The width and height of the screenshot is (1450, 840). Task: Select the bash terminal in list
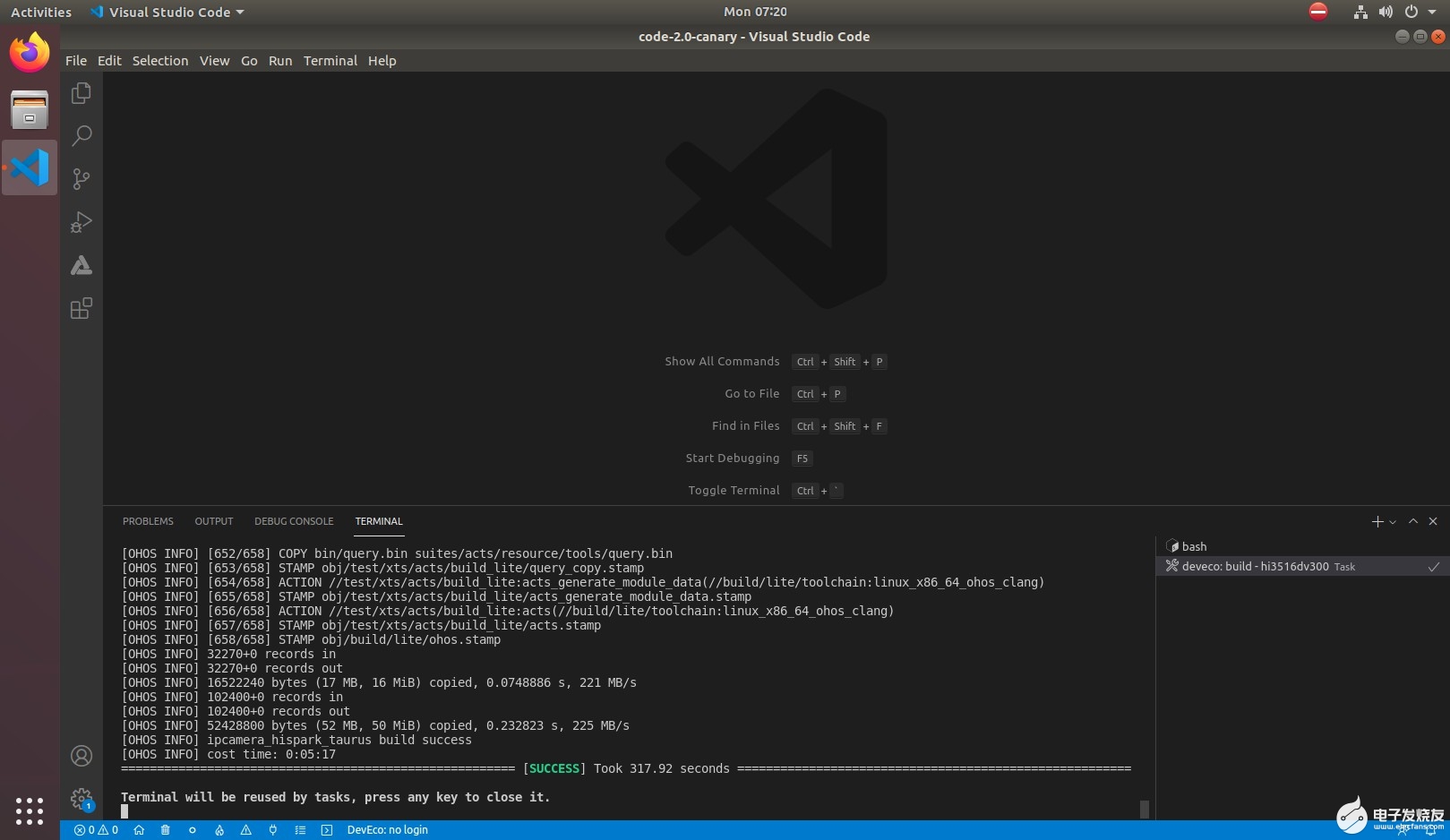coord(1303,546)
